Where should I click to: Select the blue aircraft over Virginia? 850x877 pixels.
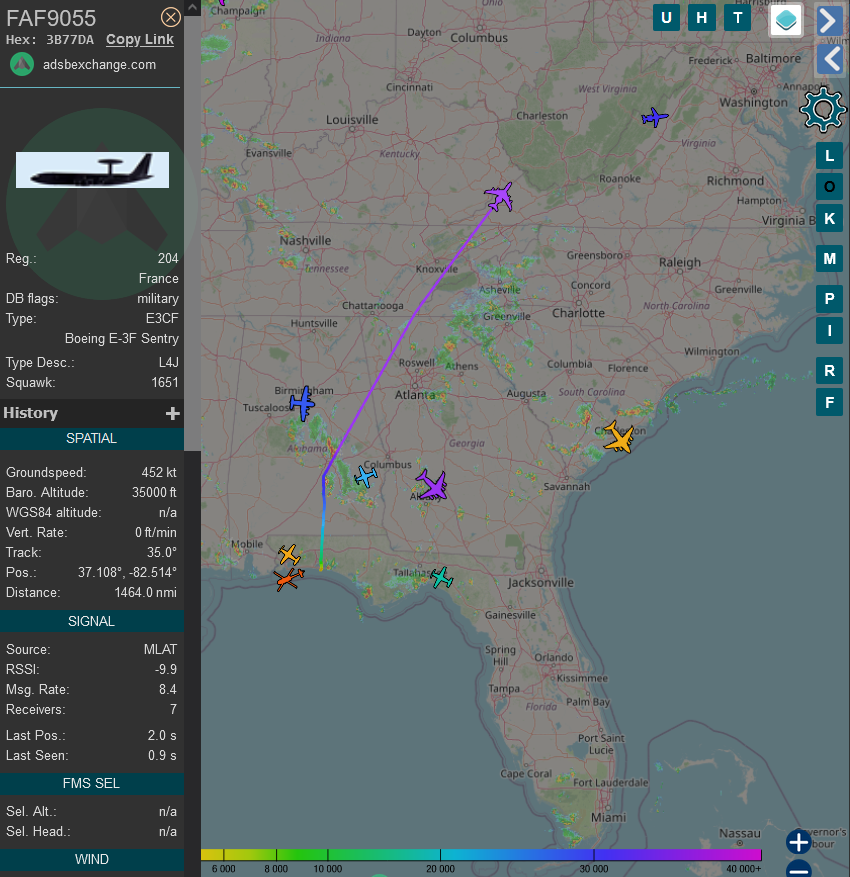pos(654,117)
